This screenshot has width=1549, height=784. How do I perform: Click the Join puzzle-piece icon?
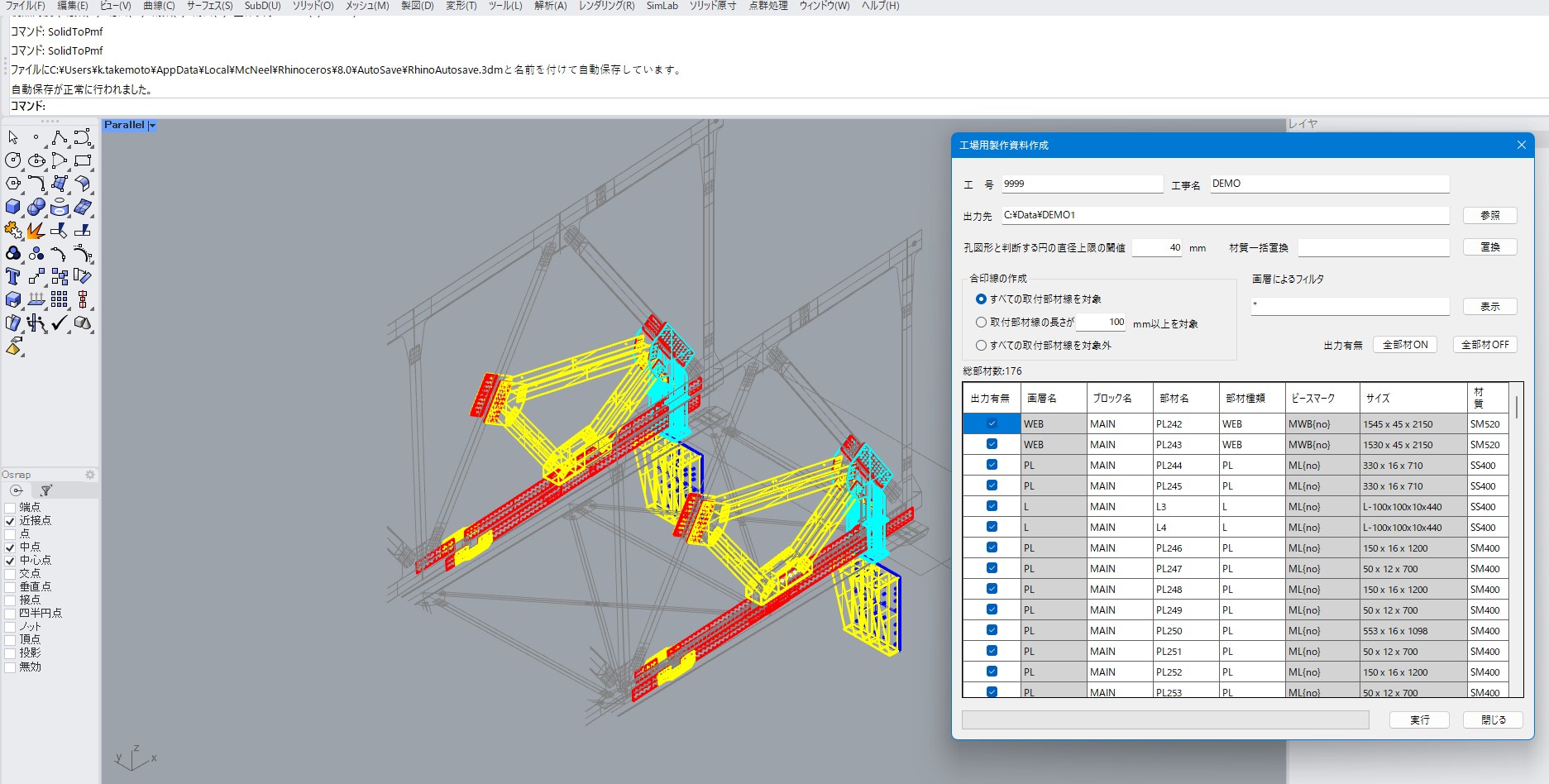13,230
